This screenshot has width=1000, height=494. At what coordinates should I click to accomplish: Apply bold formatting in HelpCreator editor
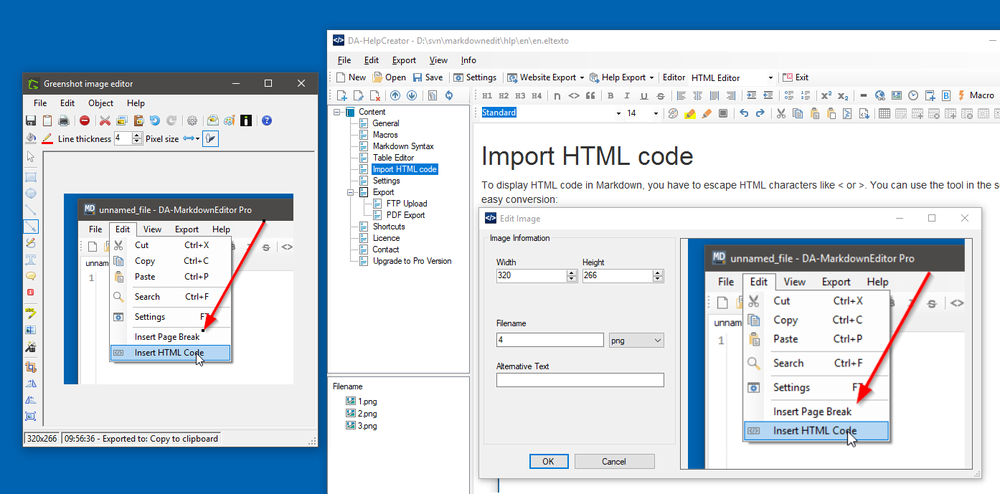point(610,96)
